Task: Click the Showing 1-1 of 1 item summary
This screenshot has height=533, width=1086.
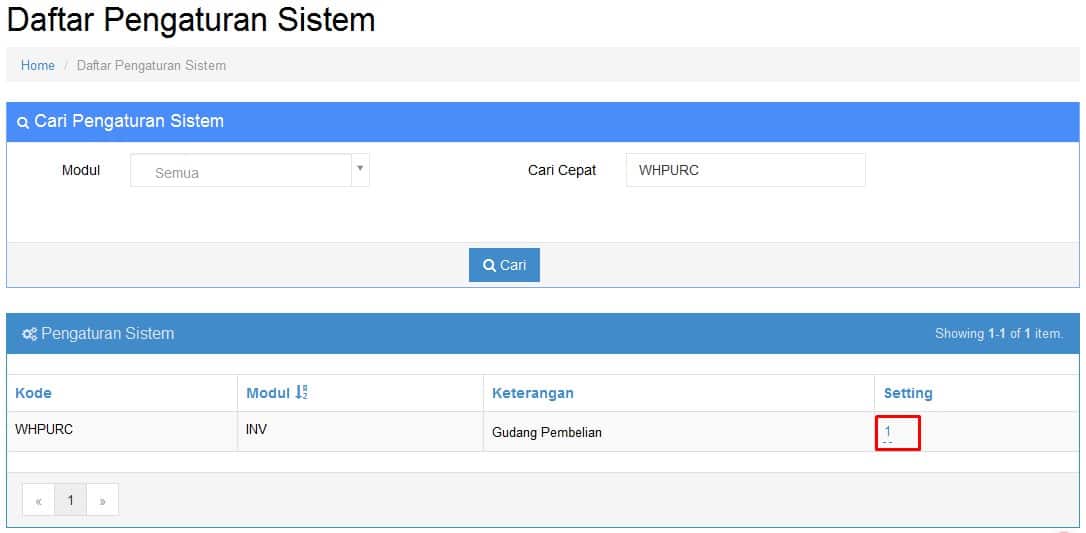Action: point(999,334)
